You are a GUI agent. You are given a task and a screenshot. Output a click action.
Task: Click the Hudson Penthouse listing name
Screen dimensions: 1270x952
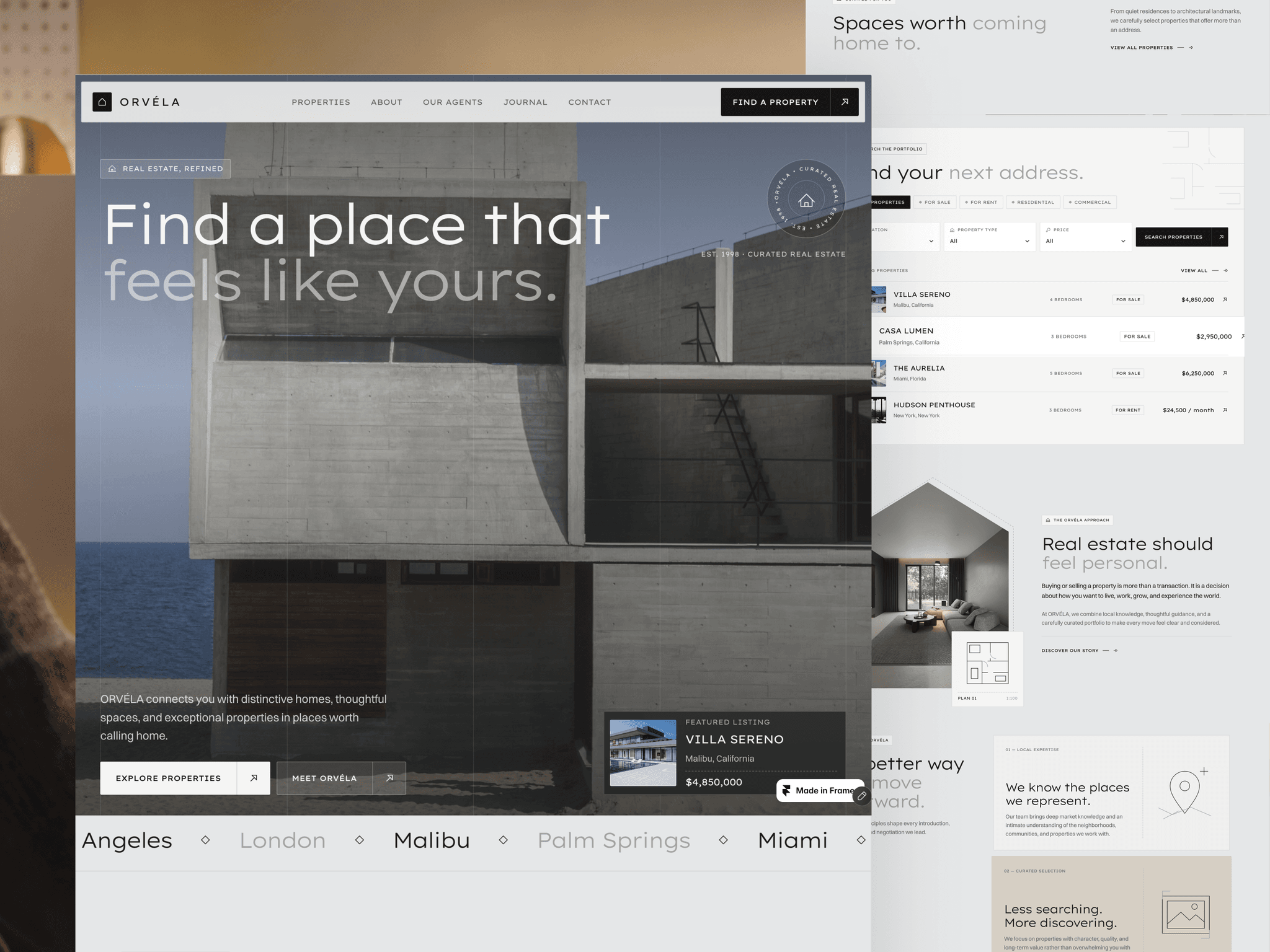tap(934, 405)
